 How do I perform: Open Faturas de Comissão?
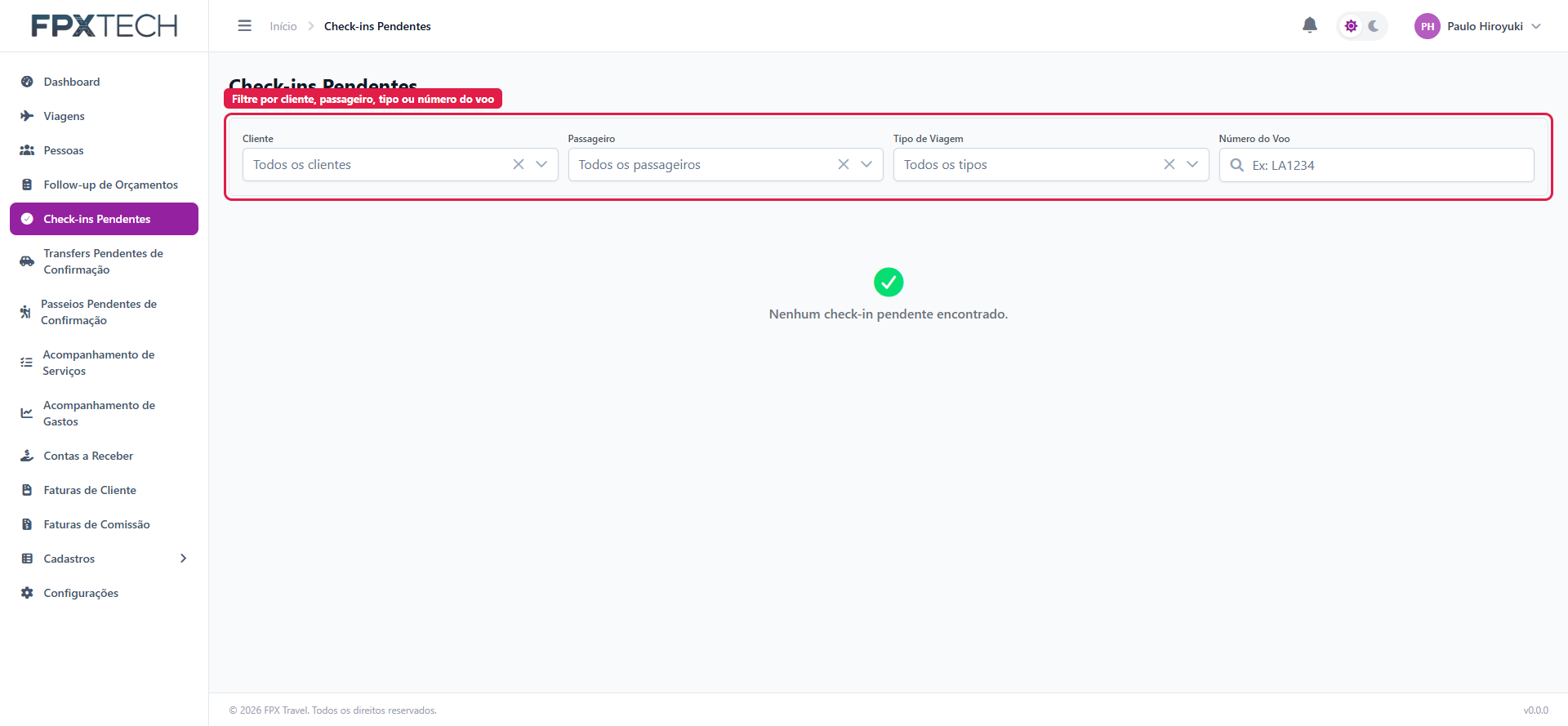[104, 524]
